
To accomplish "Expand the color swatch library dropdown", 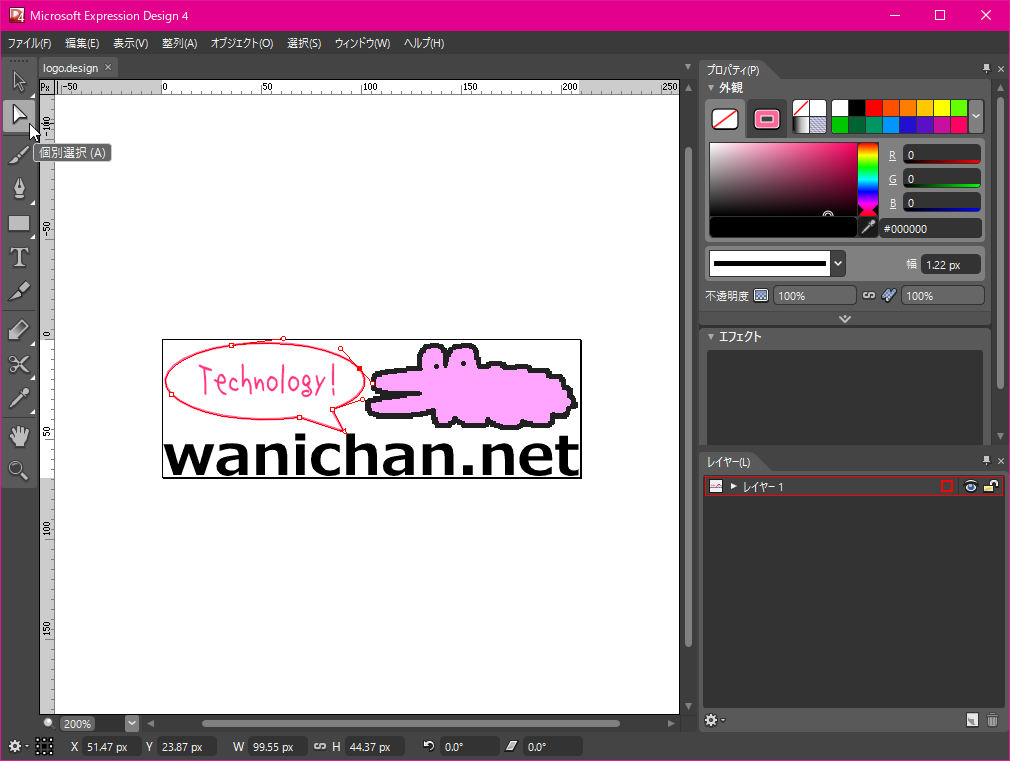I will coord(976,116).
